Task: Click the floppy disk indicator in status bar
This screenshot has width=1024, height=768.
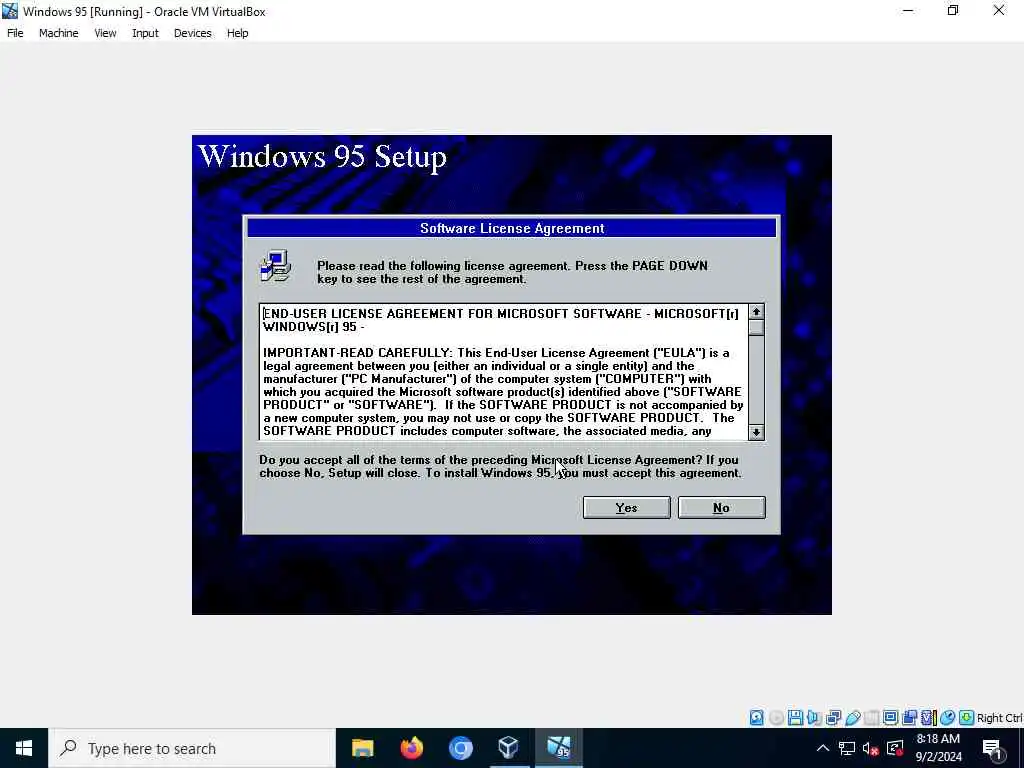Action: (x=795, y=718)
